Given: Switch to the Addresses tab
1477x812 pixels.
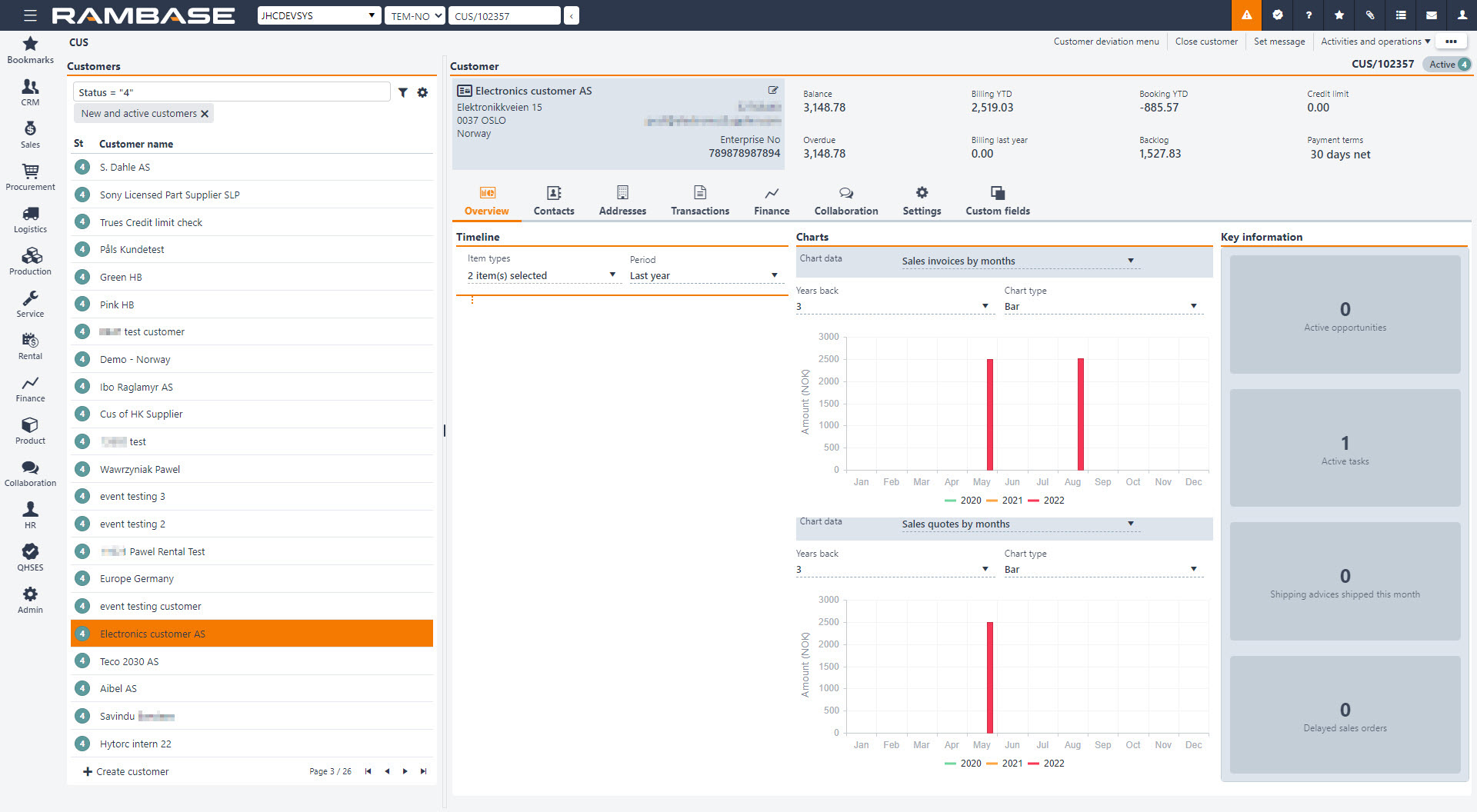Looking at the screenshot, I should tap(622, 201).
